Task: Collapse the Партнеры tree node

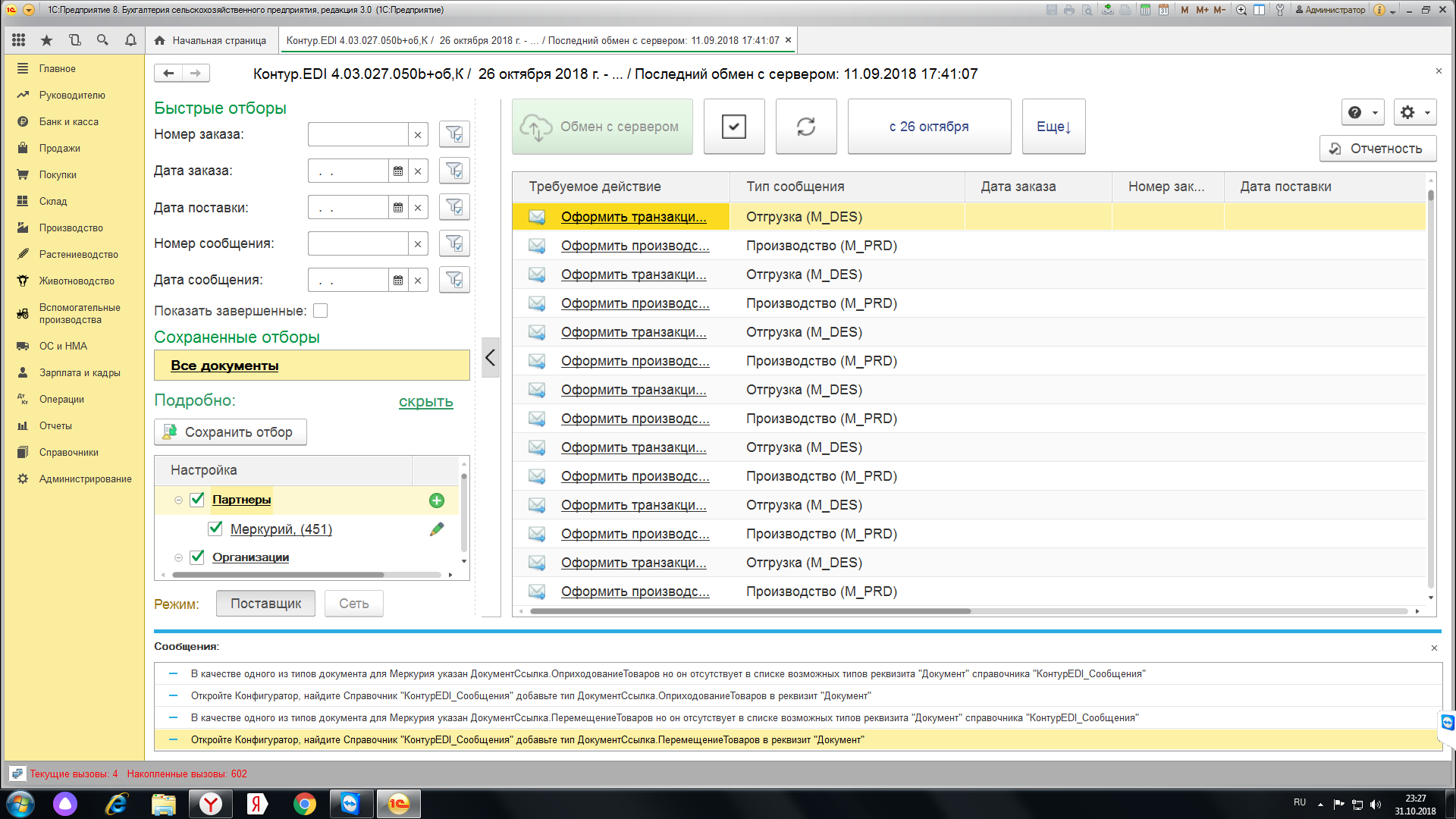Action: pyautogui.click(x=178, y=500)
